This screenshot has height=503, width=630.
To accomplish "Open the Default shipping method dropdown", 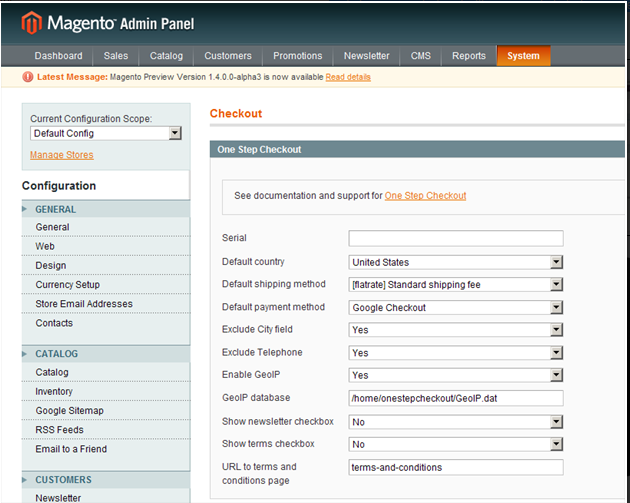I will pyautogui.click(x=456, y=285).
